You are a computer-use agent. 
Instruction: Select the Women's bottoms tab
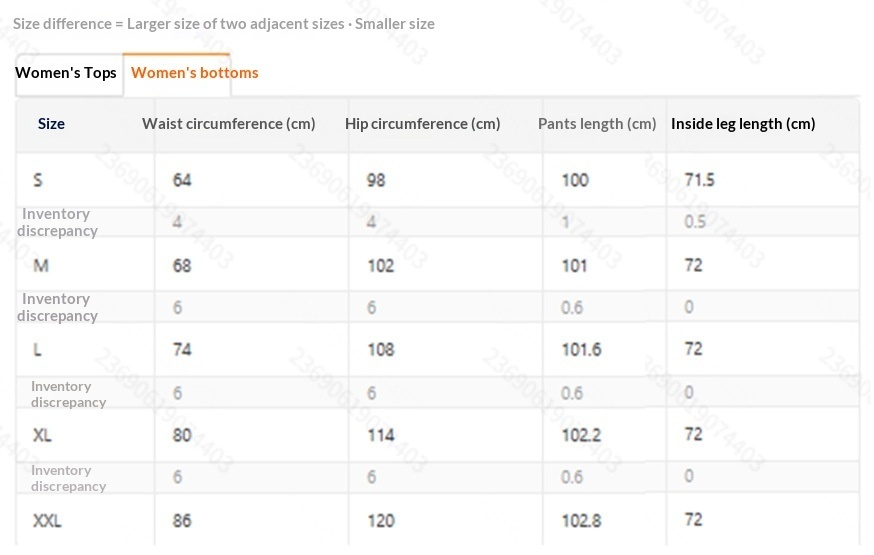(x=195, y=73)
